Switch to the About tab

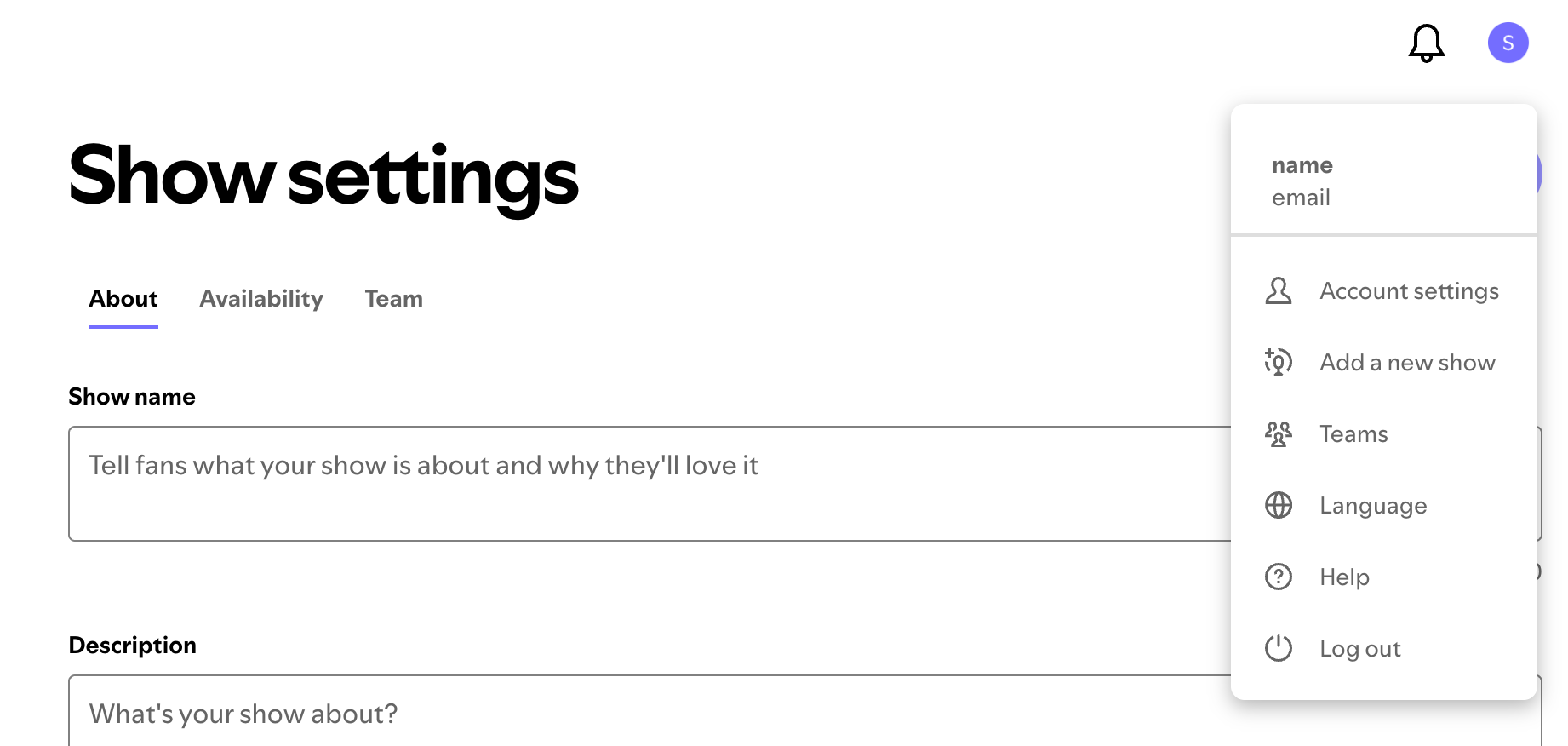pos(123,299)
